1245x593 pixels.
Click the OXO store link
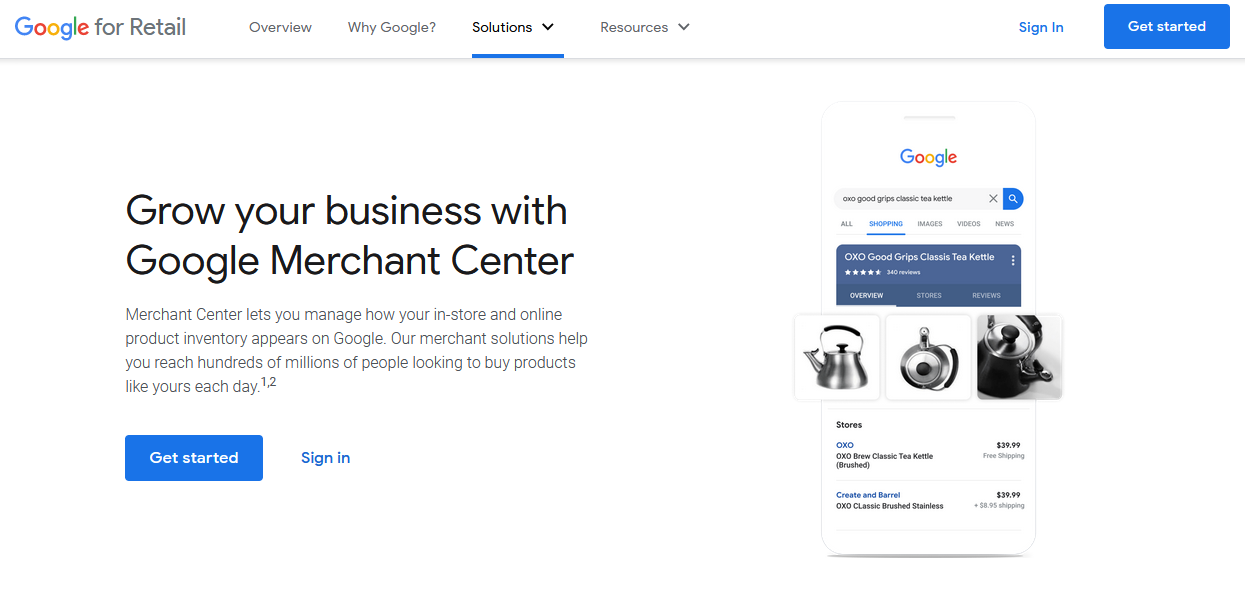pyautogui.click(x=845, y=445)
